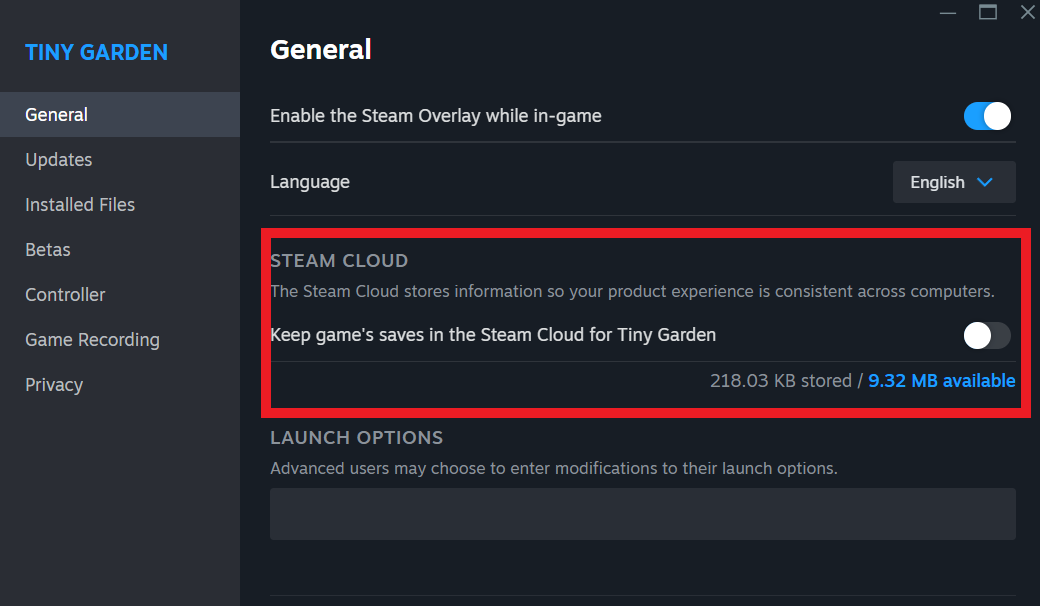Click the 9.32 MB available link

(x=941, y=381)
